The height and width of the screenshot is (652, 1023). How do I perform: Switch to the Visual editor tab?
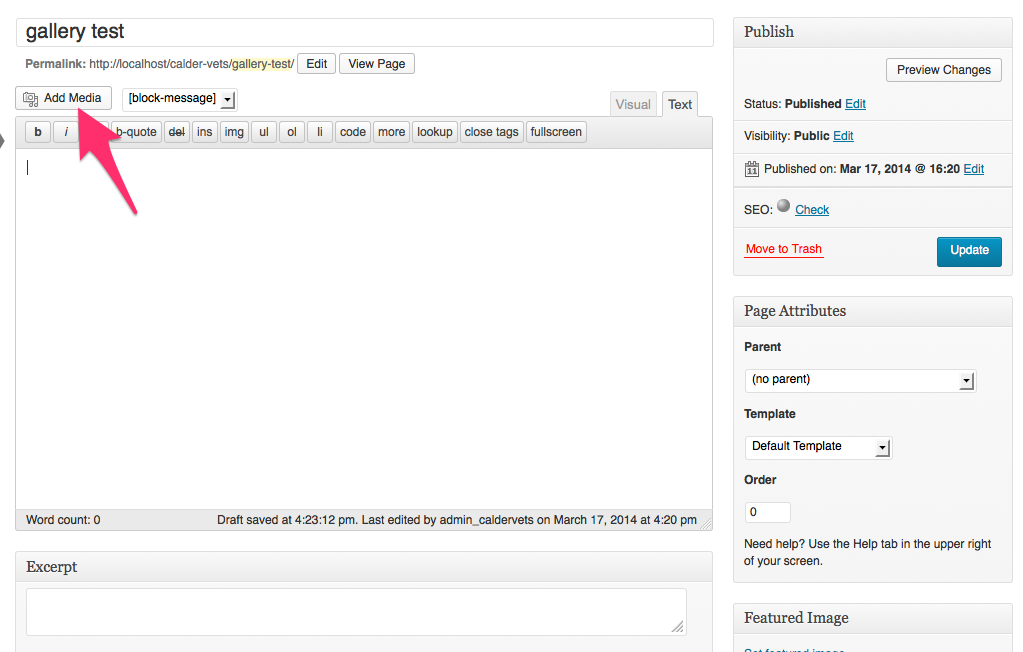click(633, 104)
